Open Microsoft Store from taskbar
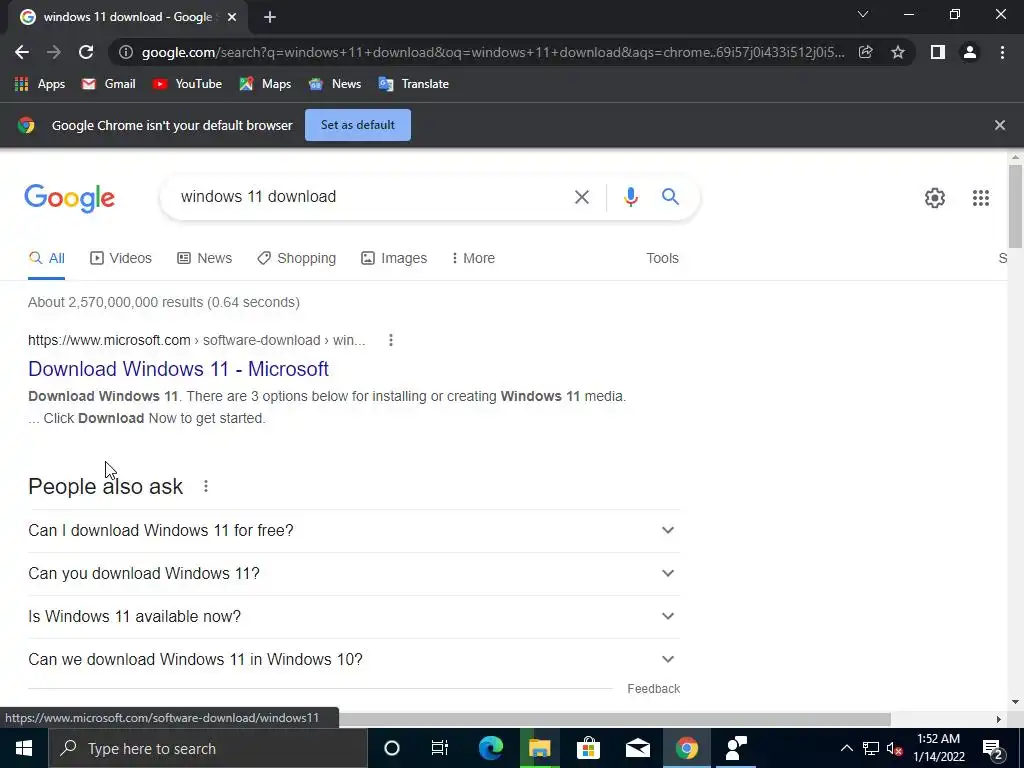Viewport: 1024px width, 768px height. 588,748
